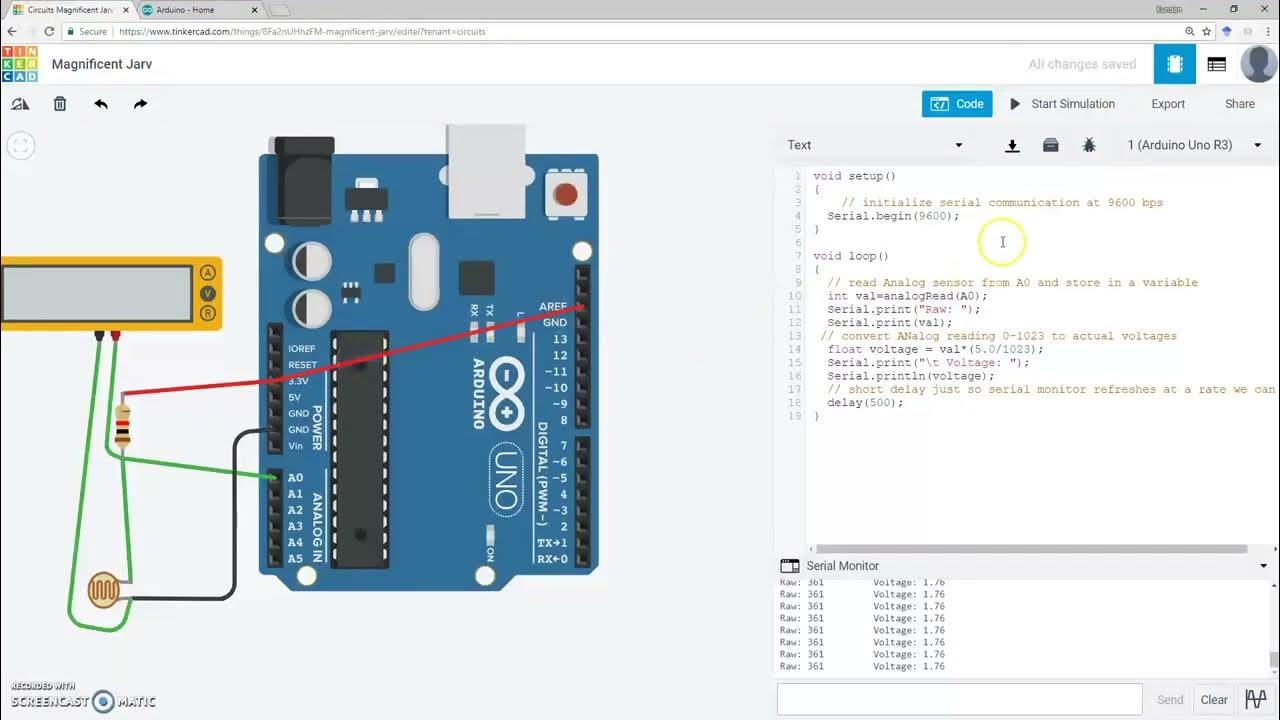Click the zoom to fit icon
Image resolution: width=1280 pixels, height=720 pixels.
[20, 146]
